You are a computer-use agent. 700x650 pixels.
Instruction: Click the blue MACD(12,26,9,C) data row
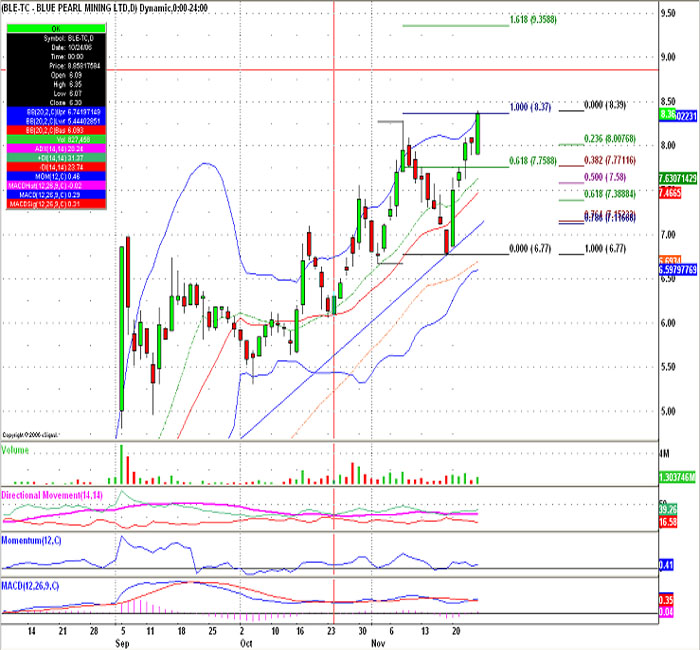56,195
